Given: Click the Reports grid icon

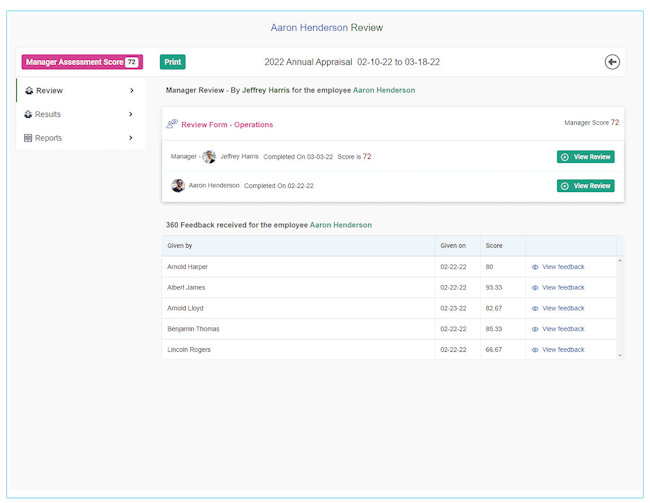Looking at the screenshot, I should (x=28, y=138).
